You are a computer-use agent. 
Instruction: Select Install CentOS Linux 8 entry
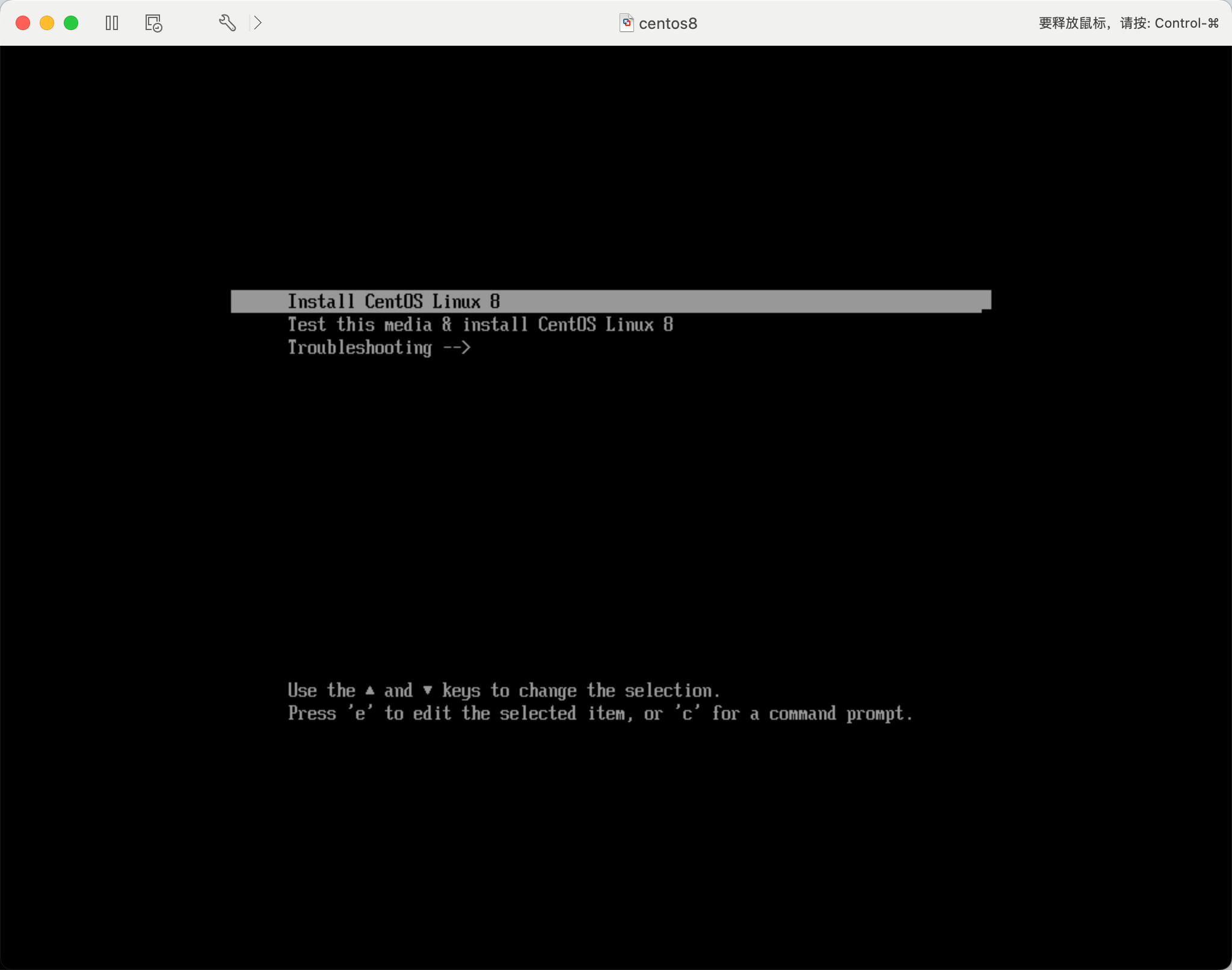click(x=393, y=301)
